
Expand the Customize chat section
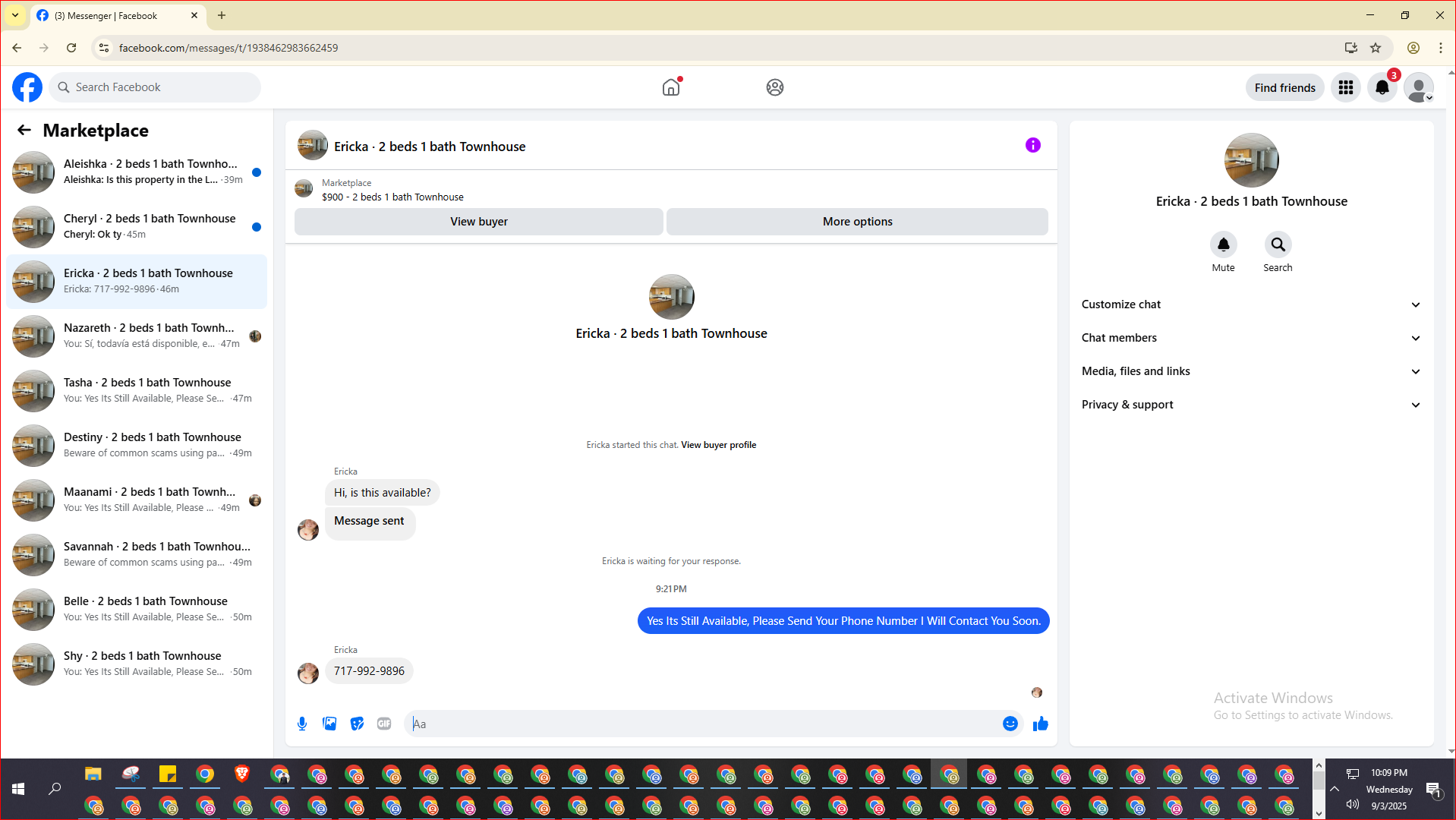point(1252,304)
